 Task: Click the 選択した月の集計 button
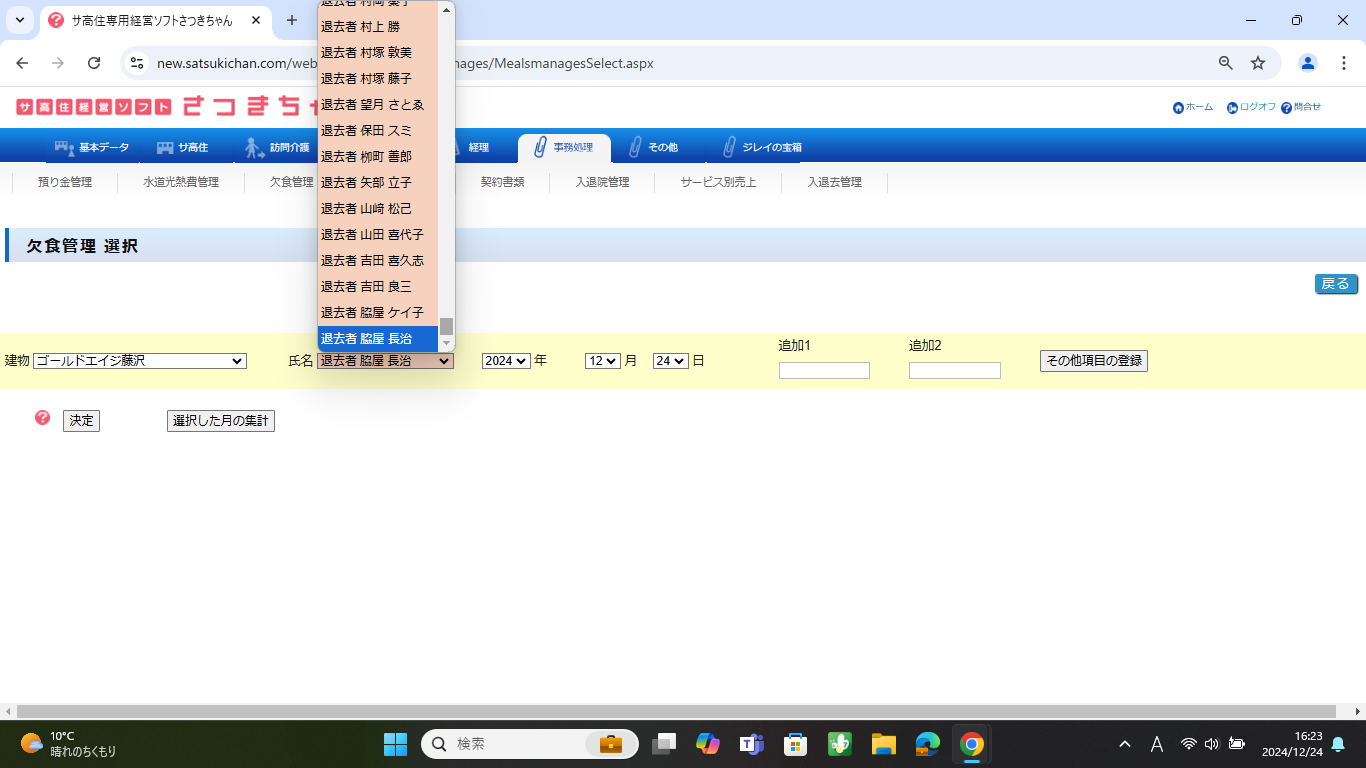[220, 421]
